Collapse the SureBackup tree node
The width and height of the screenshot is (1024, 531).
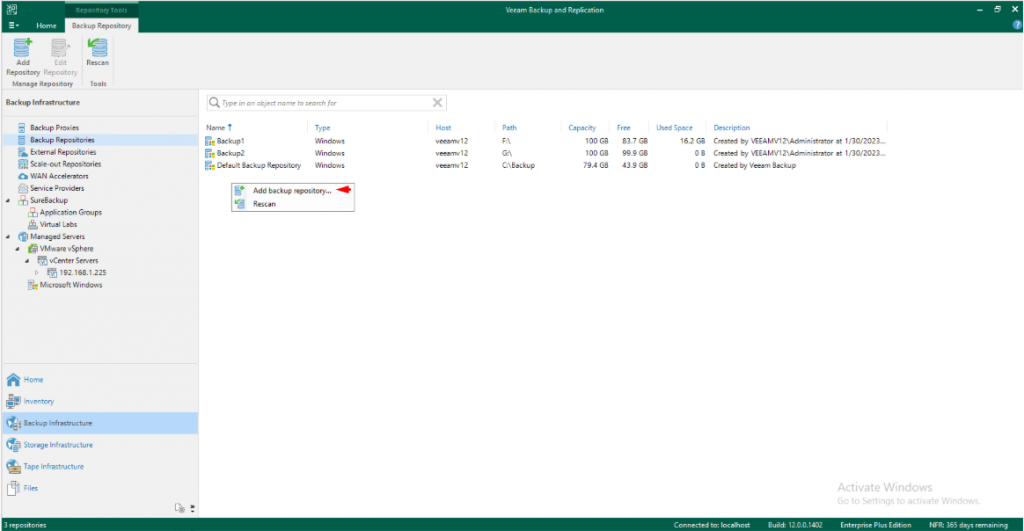pos(8,200)
